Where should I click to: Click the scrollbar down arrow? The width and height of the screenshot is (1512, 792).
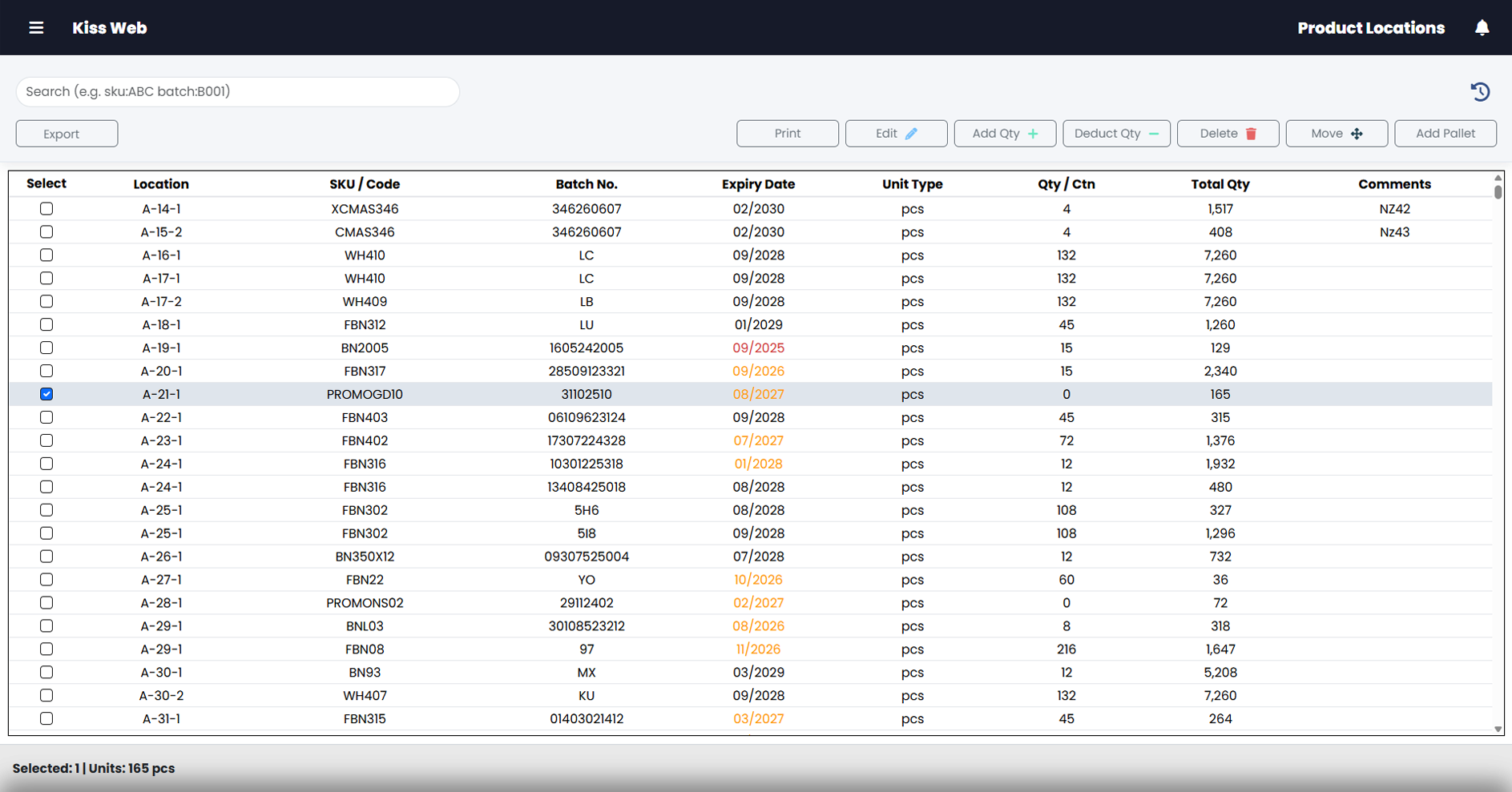point(1498,730)
